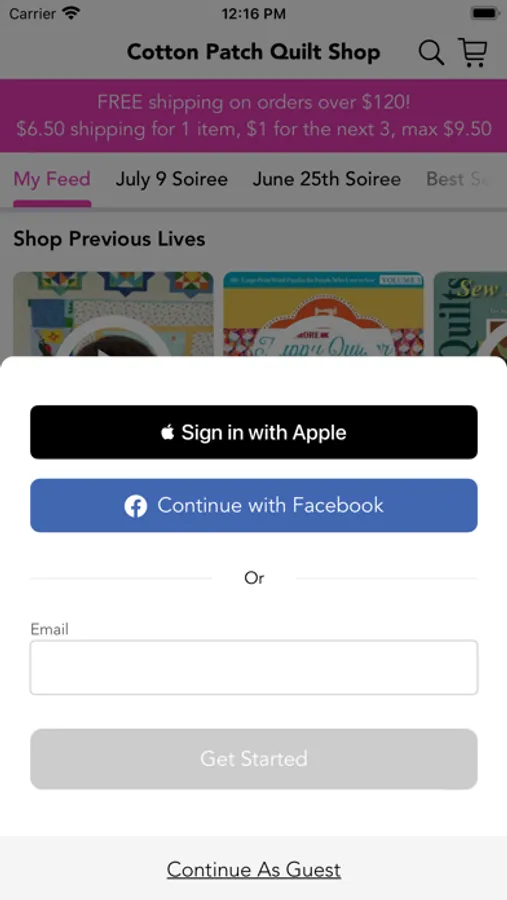Viewport: 507px width, 900px height.
Task: Open search with the magnifying glass icon
Action: pyautogui.click(x=431, y=53)
